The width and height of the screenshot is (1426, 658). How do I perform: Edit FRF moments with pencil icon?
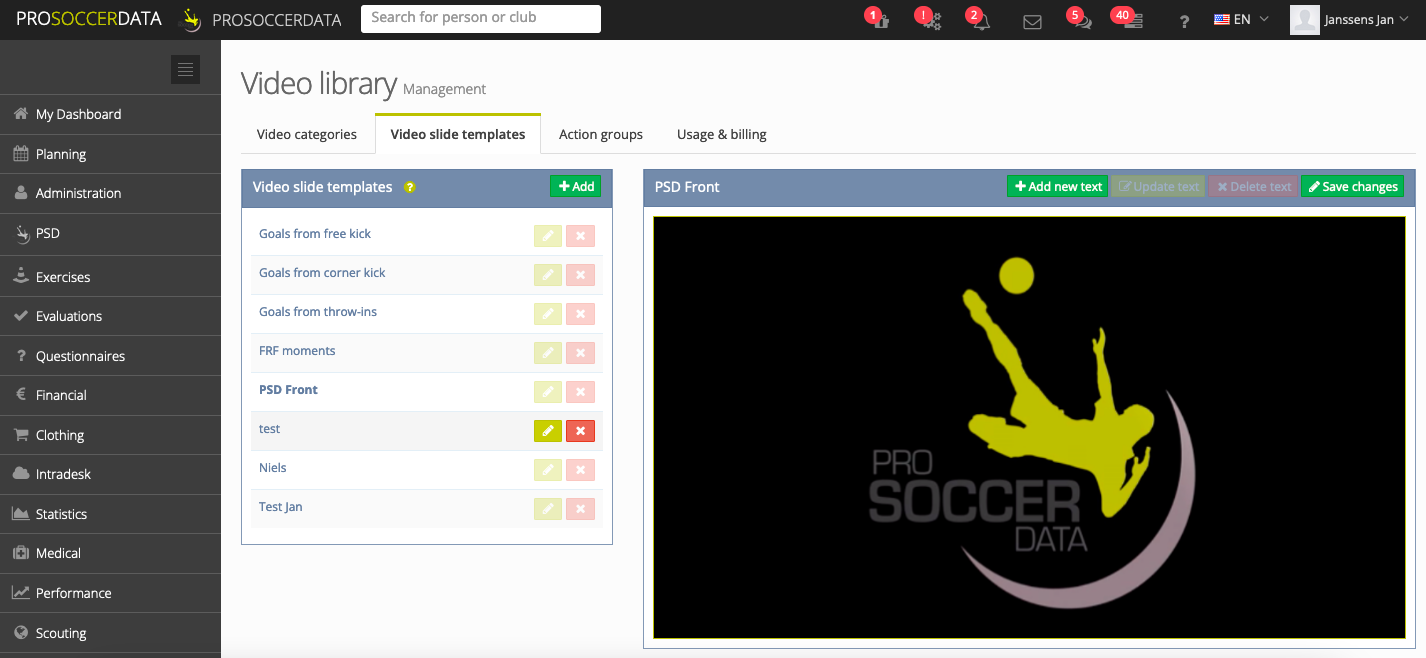[548, 353]
